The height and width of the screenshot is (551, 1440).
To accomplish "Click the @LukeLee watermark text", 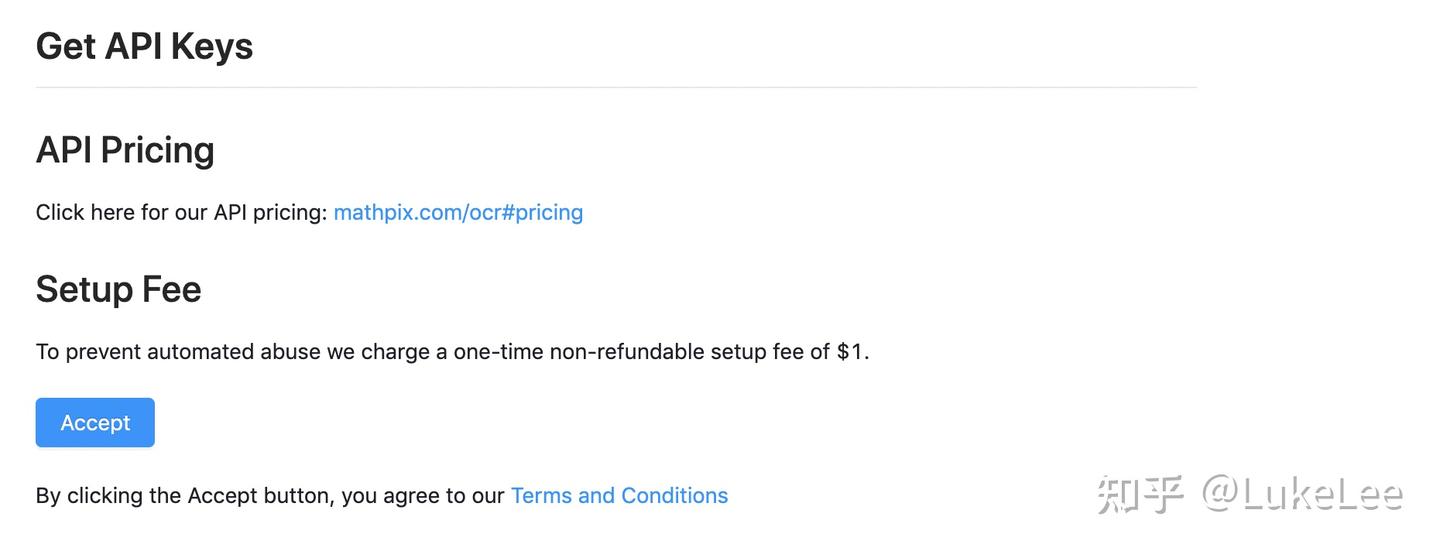I will point(1302,495).
